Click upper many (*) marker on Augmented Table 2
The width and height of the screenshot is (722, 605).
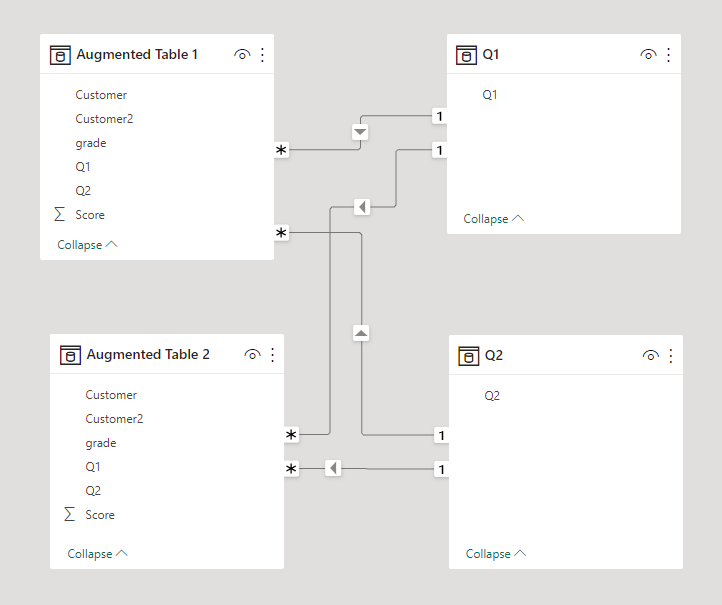tap(291, 434)
